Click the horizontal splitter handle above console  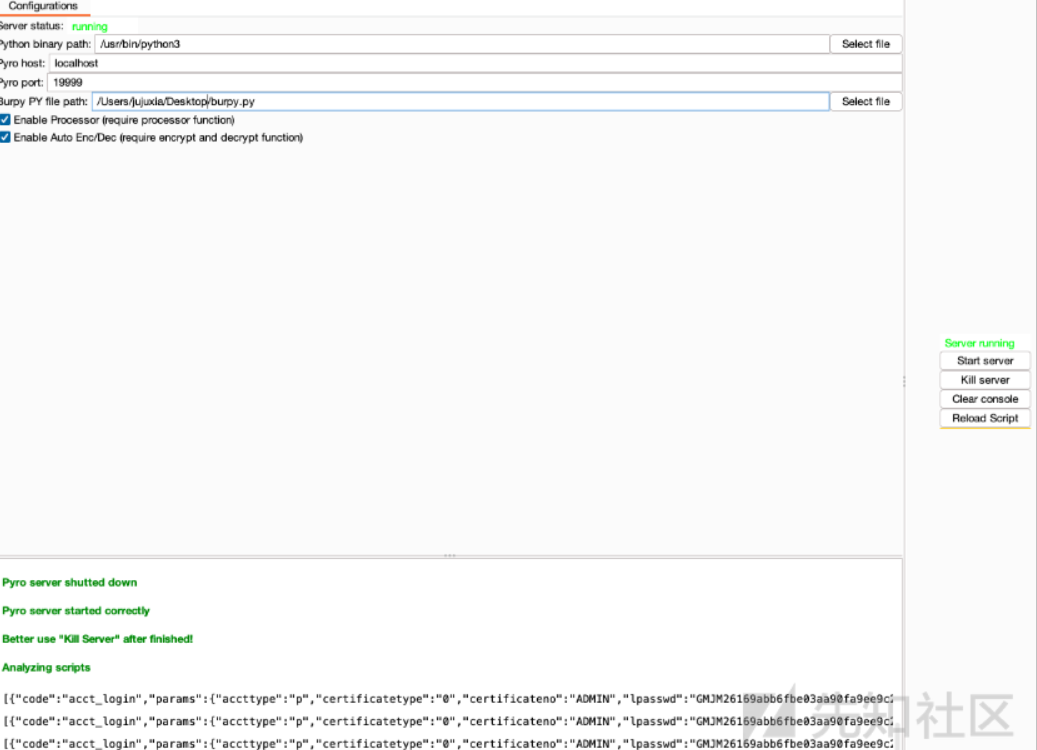pyautogui.click(x=450, y=556)
